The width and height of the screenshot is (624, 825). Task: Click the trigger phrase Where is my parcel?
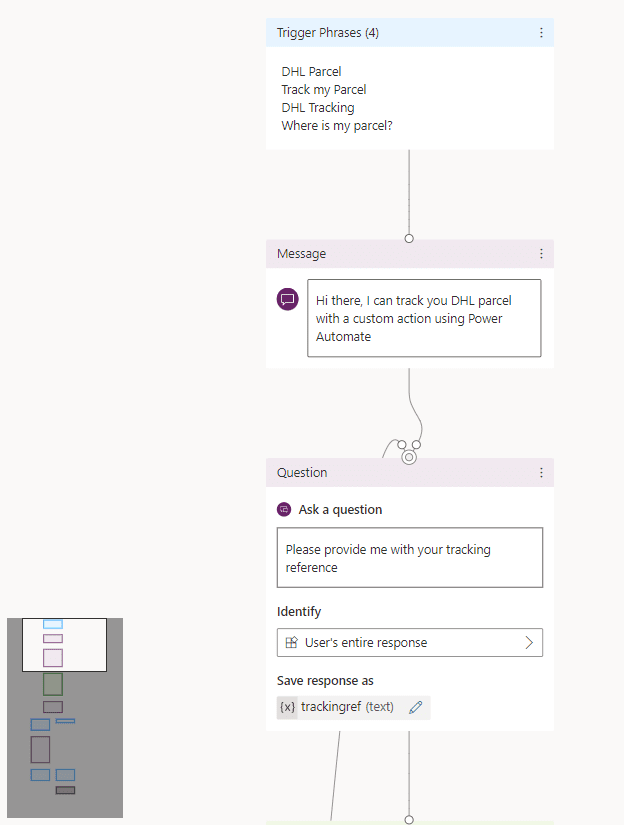338,125
